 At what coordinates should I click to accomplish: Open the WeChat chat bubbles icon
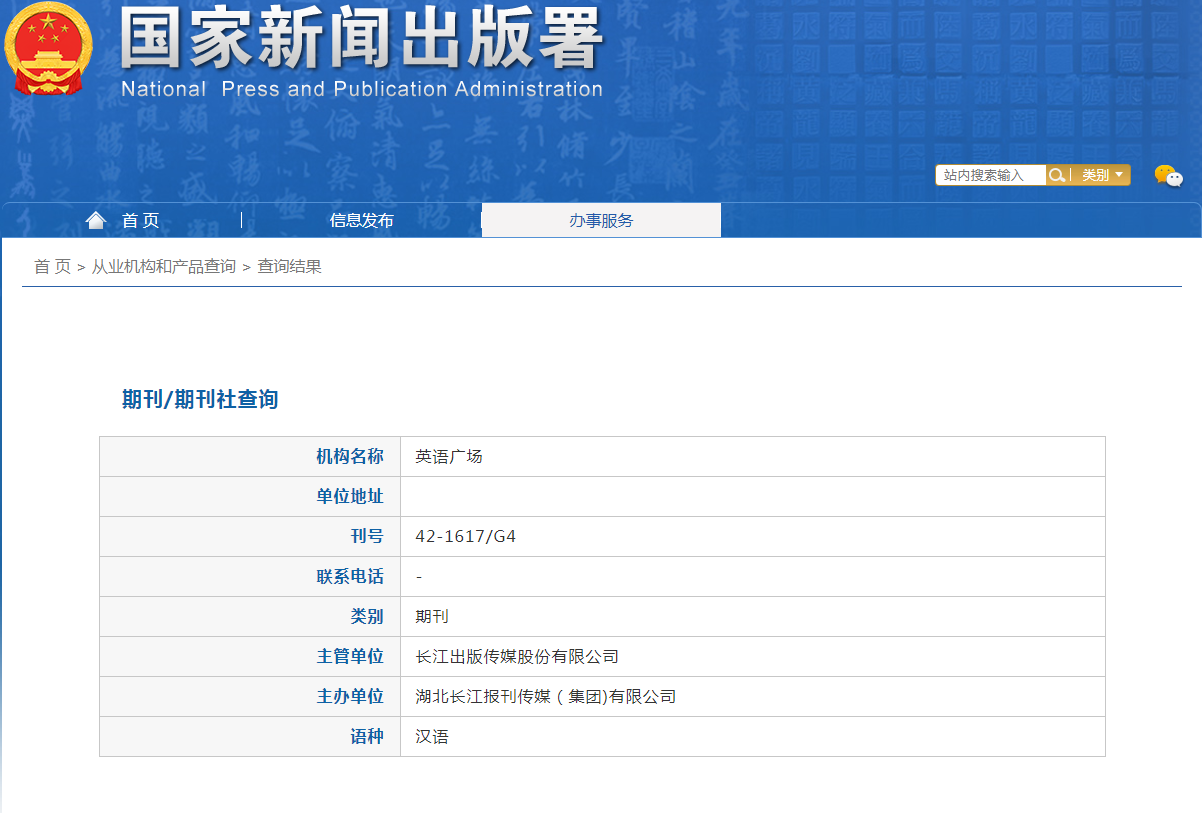(x=1167, y=176)
